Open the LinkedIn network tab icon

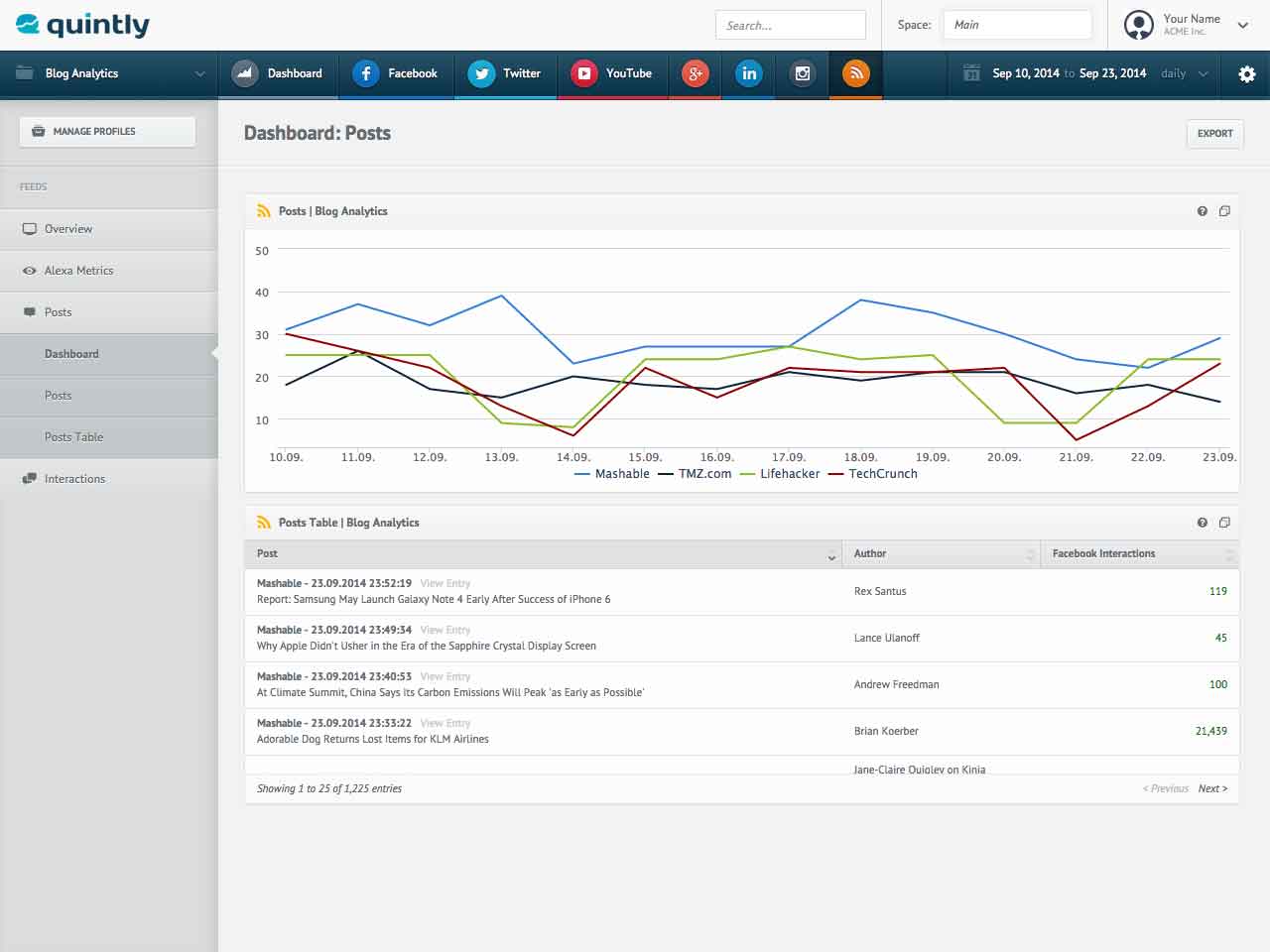coord(749,73)
